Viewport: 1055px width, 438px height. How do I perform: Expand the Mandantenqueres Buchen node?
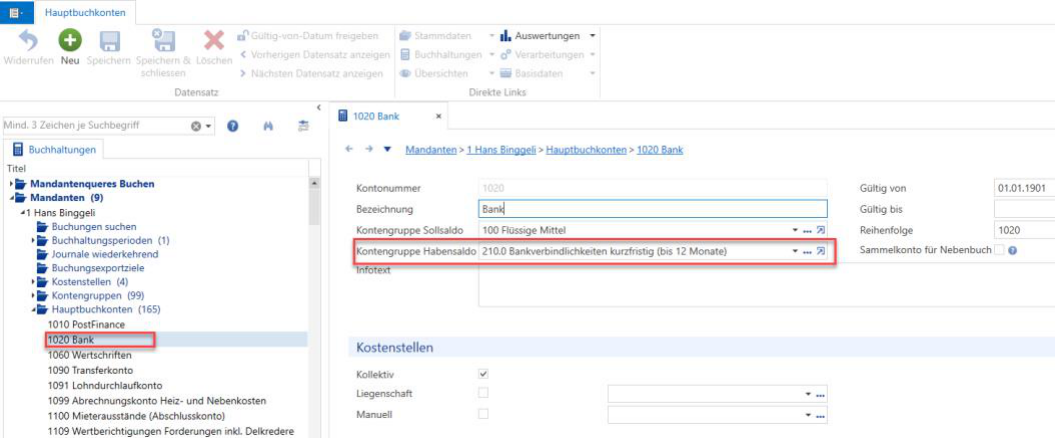[x=12, y=184]
